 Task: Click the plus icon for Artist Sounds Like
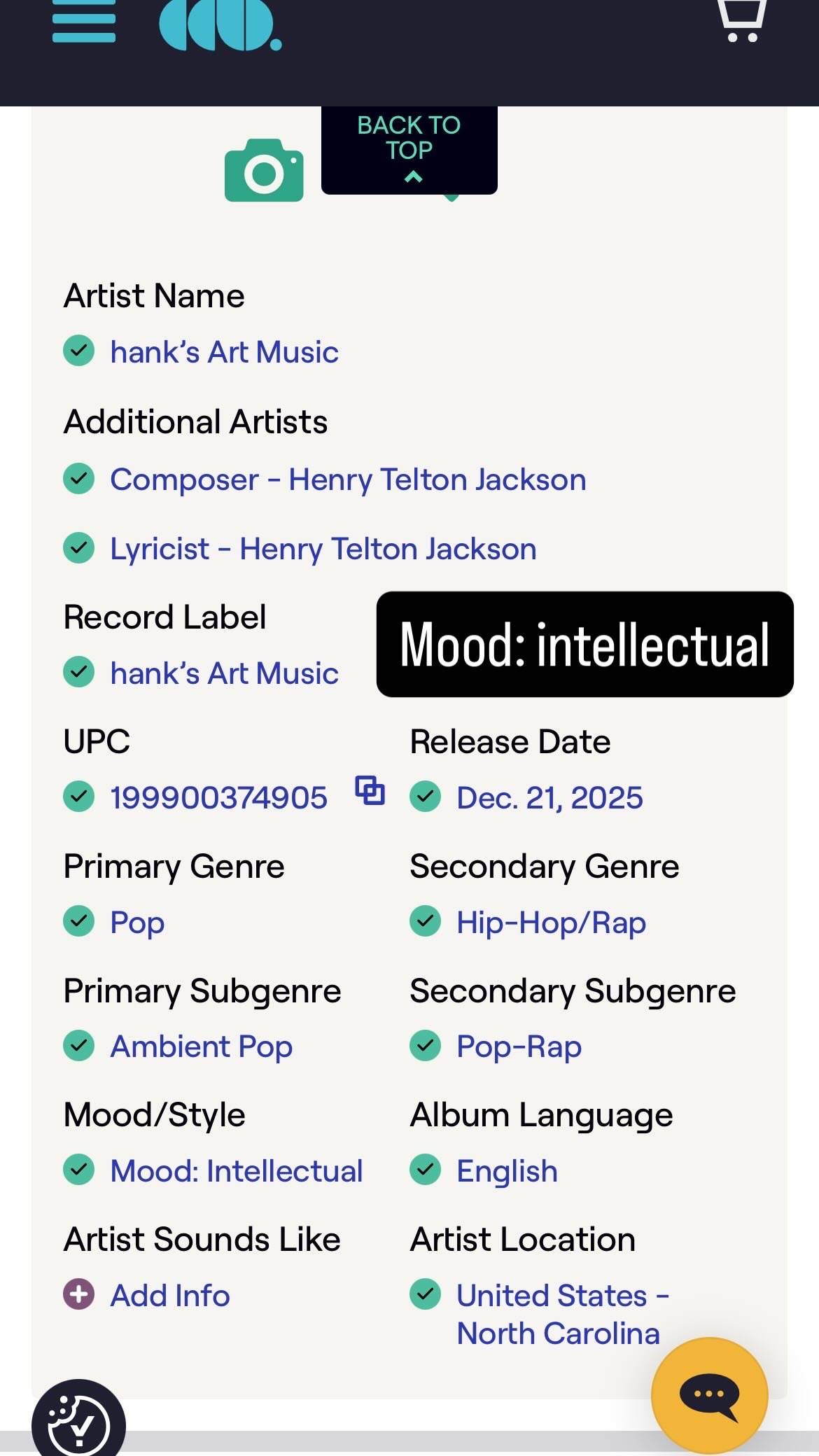tap(79, 1294)
